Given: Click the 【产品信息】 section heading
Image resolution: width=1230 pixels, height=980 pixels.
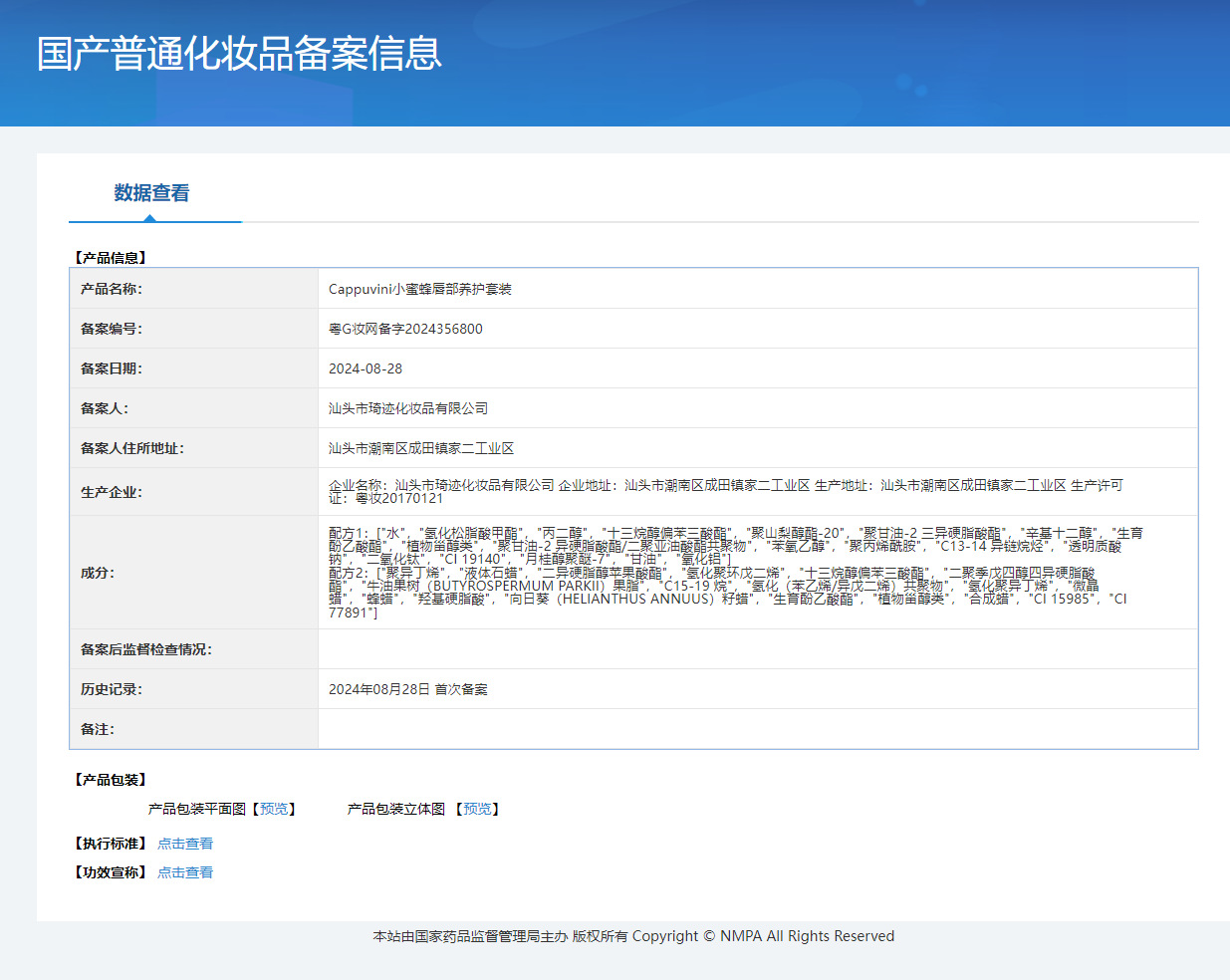Looking at the screenshot, I should [110, 258].
